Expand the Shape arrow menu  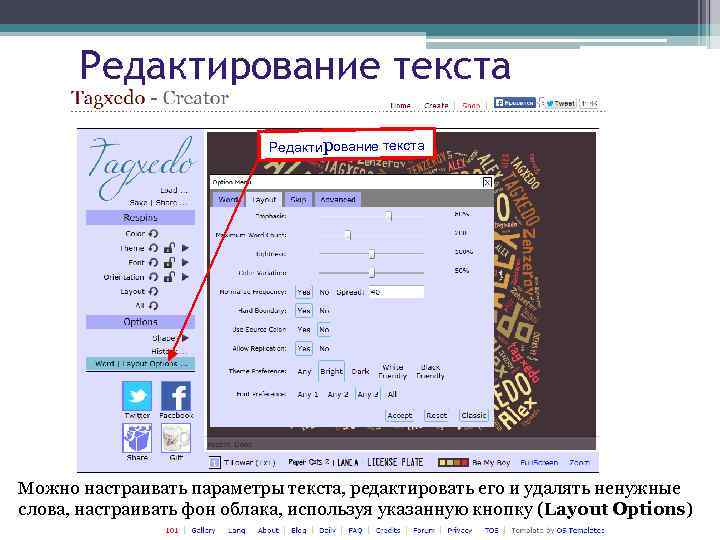point(186,338)
